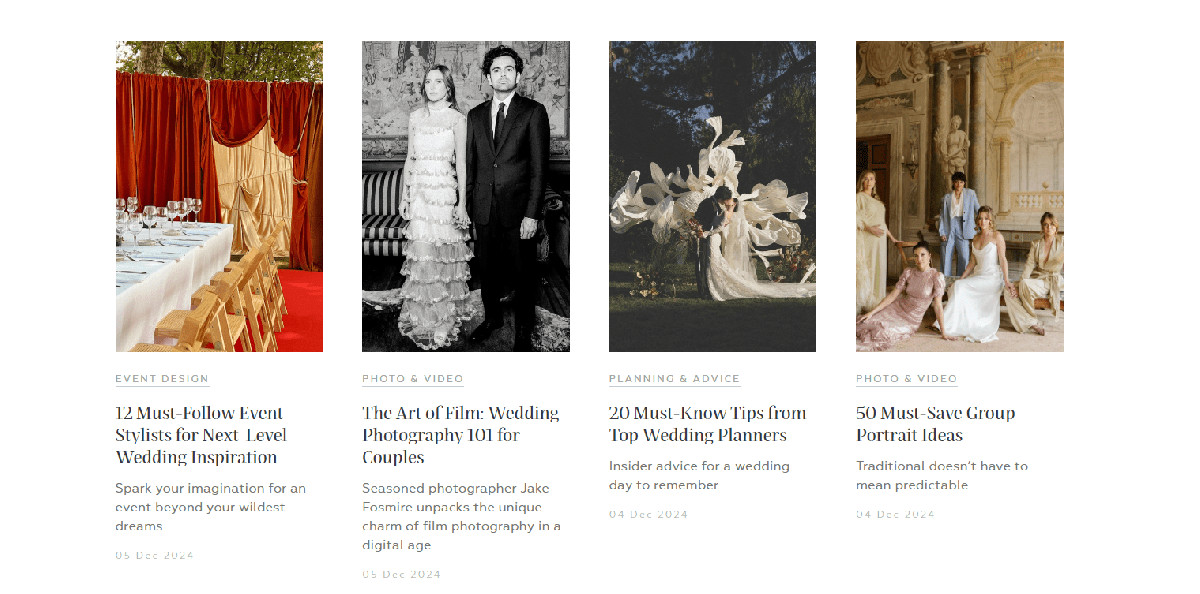Open The Art of Film article title

pos(461,435)
